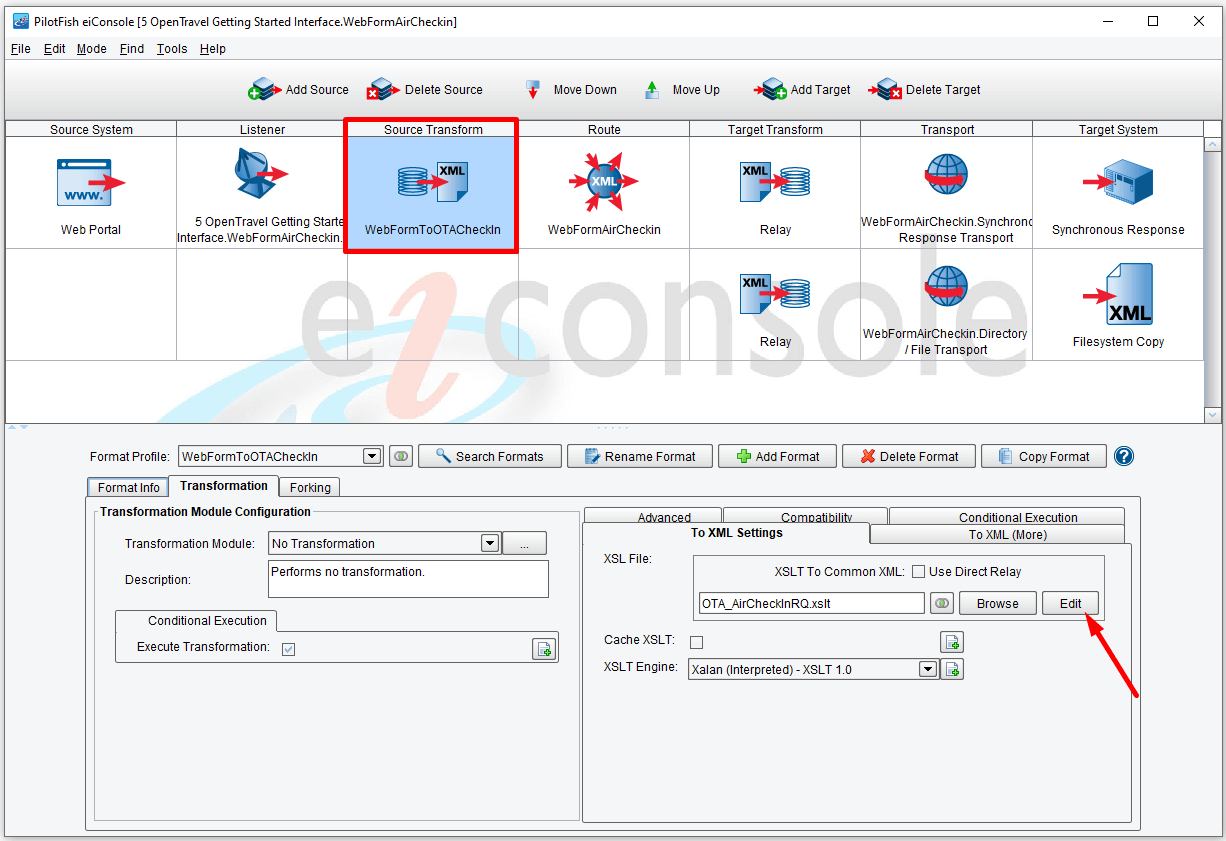Click the scroll-down arrow of the grid scrollbar

coord(1213,414)
